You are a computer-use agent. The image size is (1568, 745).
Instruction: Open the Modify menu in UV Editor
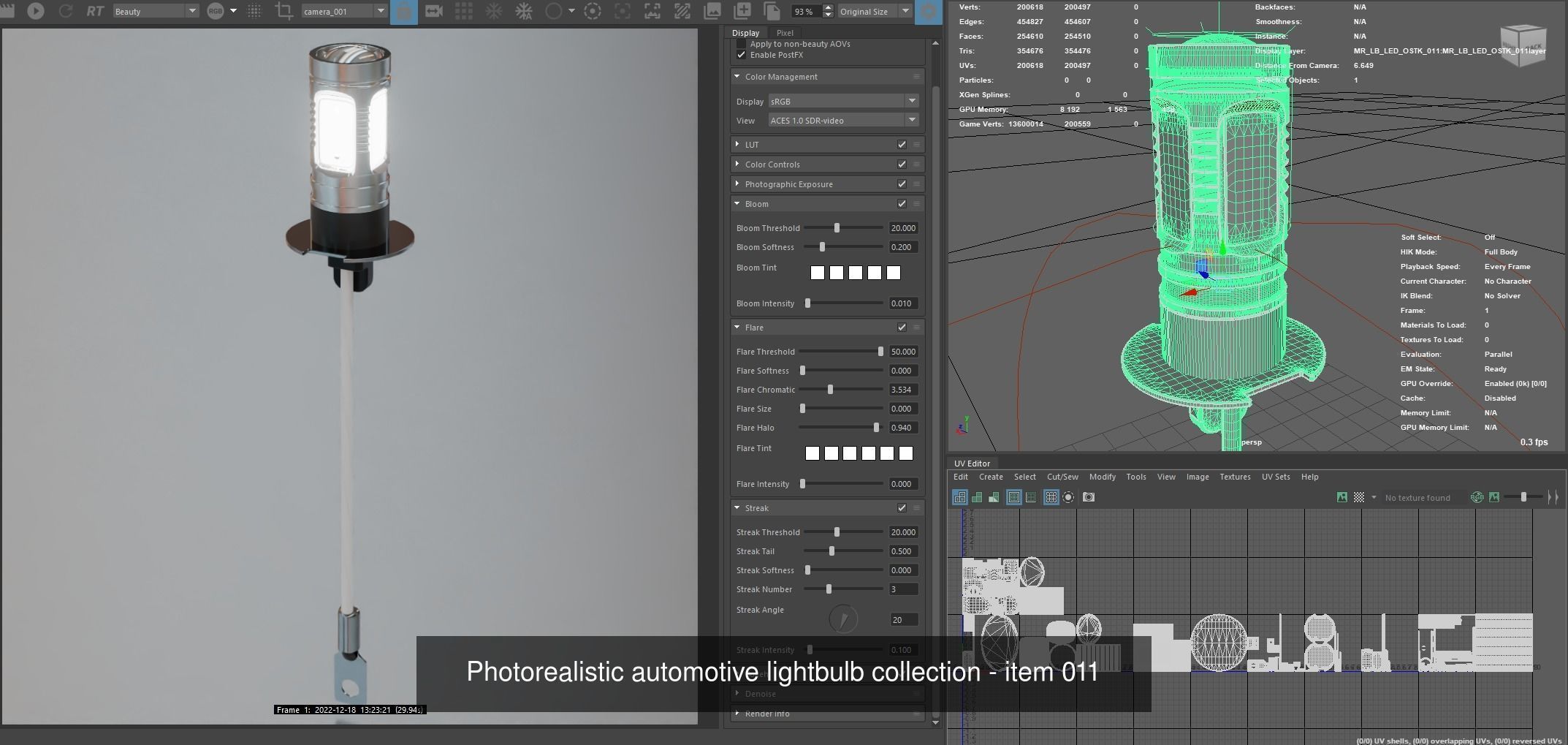pos(1102,477)
